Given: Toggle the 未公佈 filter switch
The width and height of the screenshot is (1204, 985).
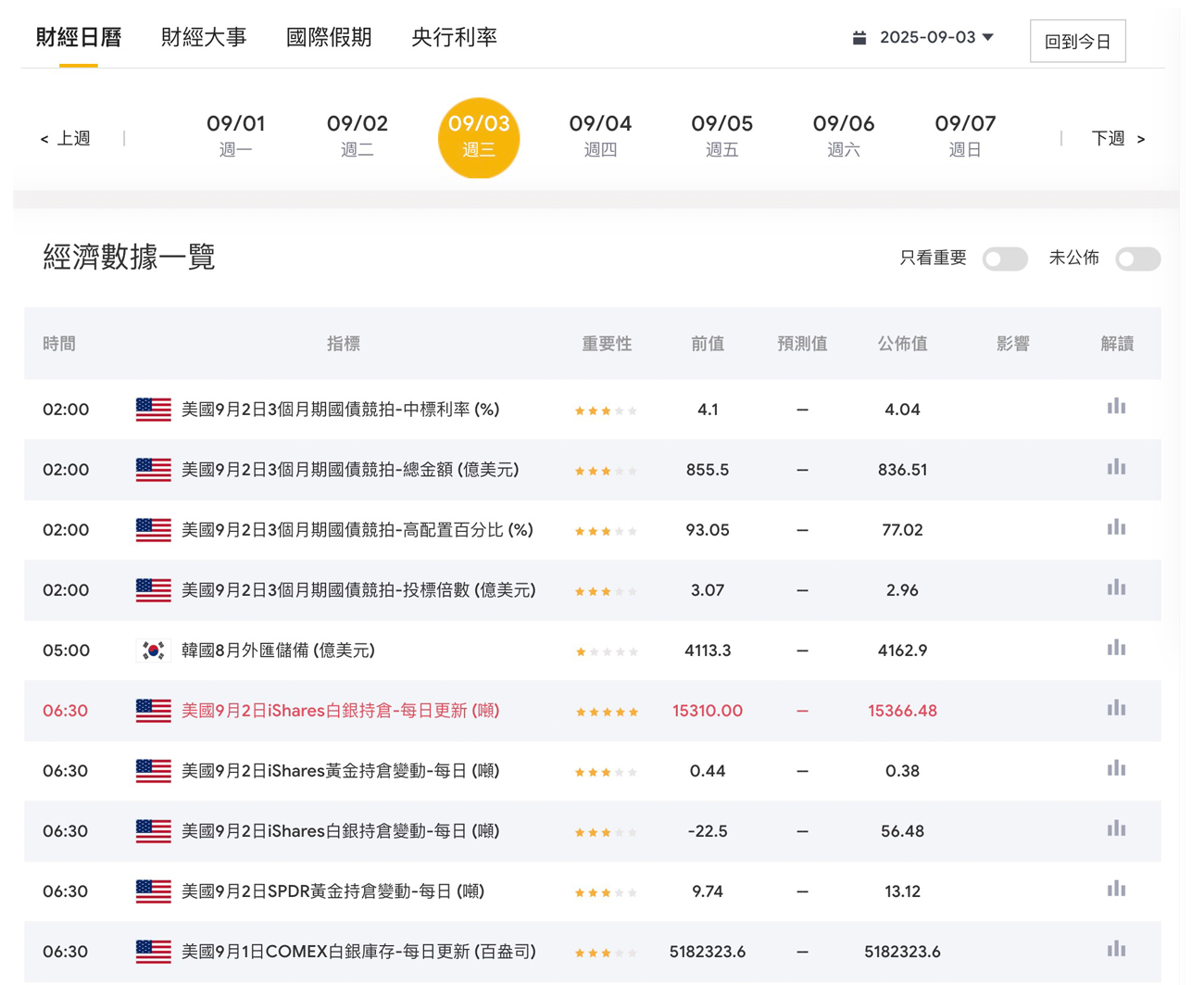Looking at the screenshot, I should pyautogui.click(x=1137, y=259).
